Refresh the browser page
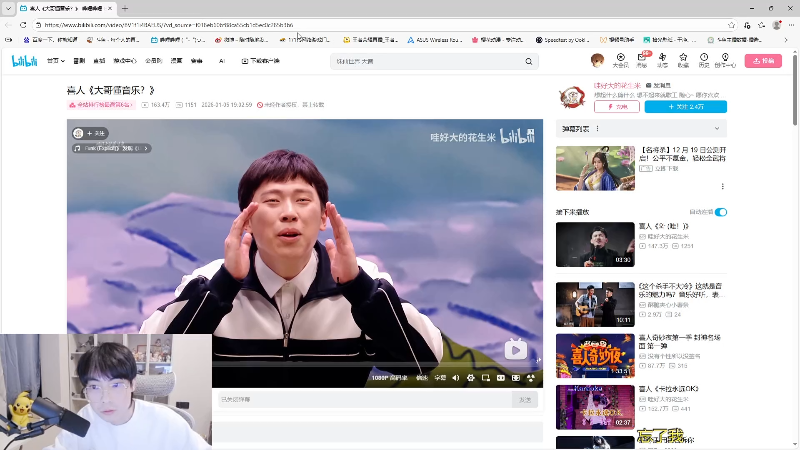 pos(23,24)
